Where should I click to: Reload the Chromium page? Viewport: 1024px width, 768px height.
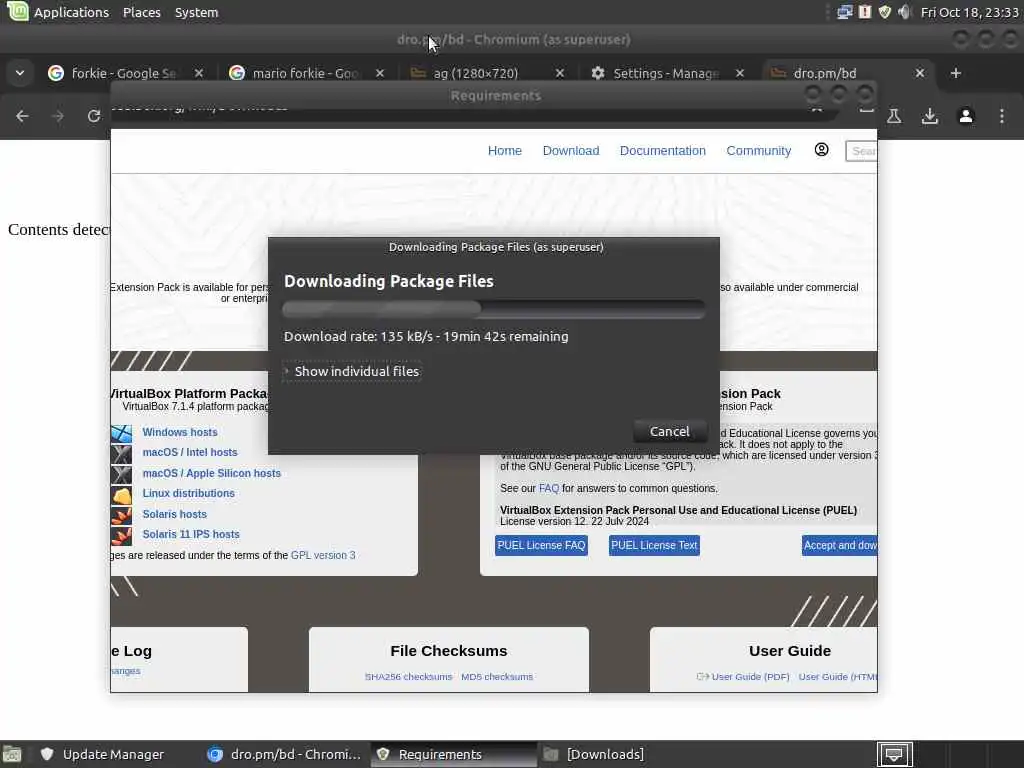[x=94, y=116]
